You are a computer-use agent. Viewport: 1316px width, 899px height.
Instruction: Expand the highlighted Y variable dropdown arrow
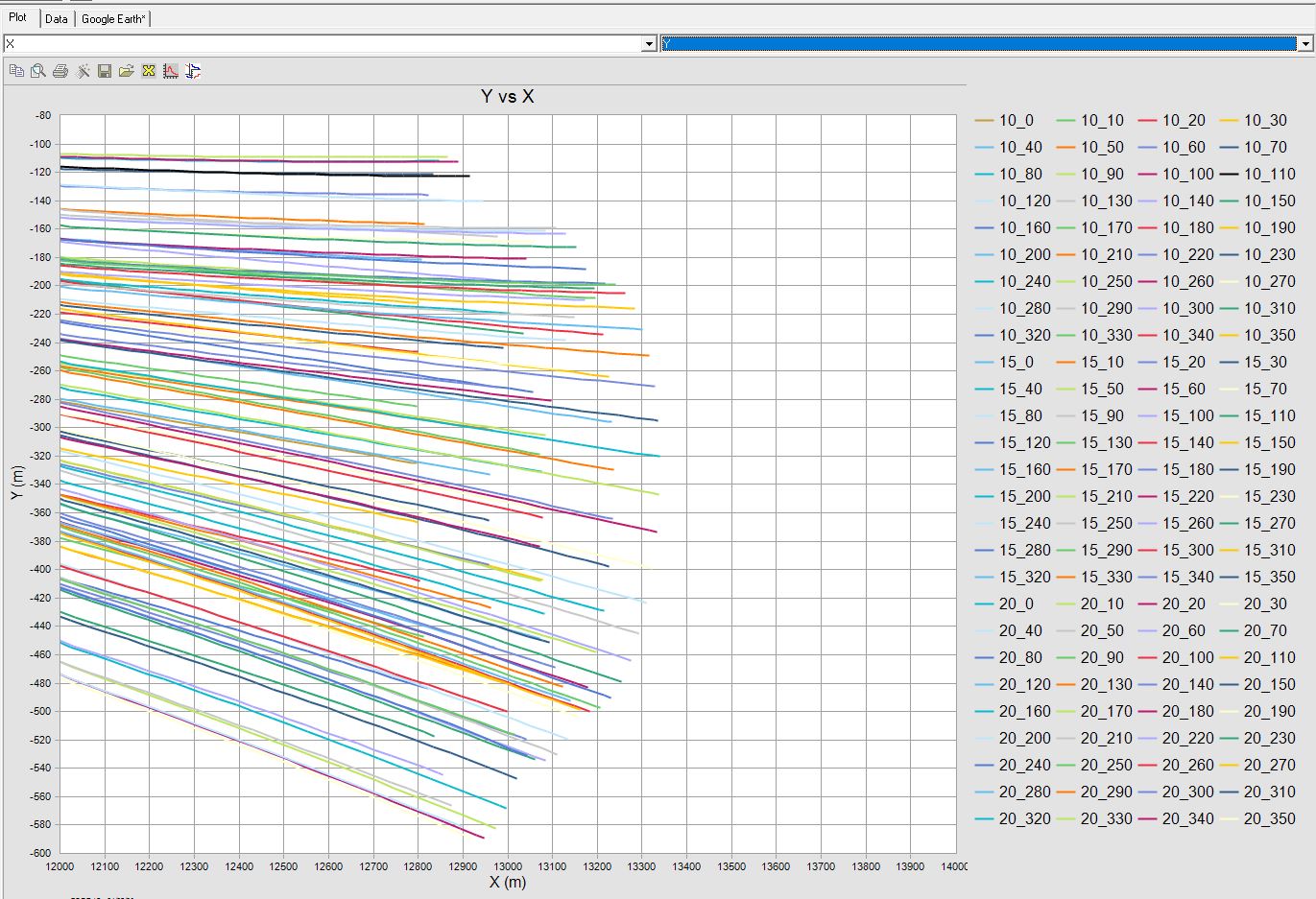tap(1305, 44)
